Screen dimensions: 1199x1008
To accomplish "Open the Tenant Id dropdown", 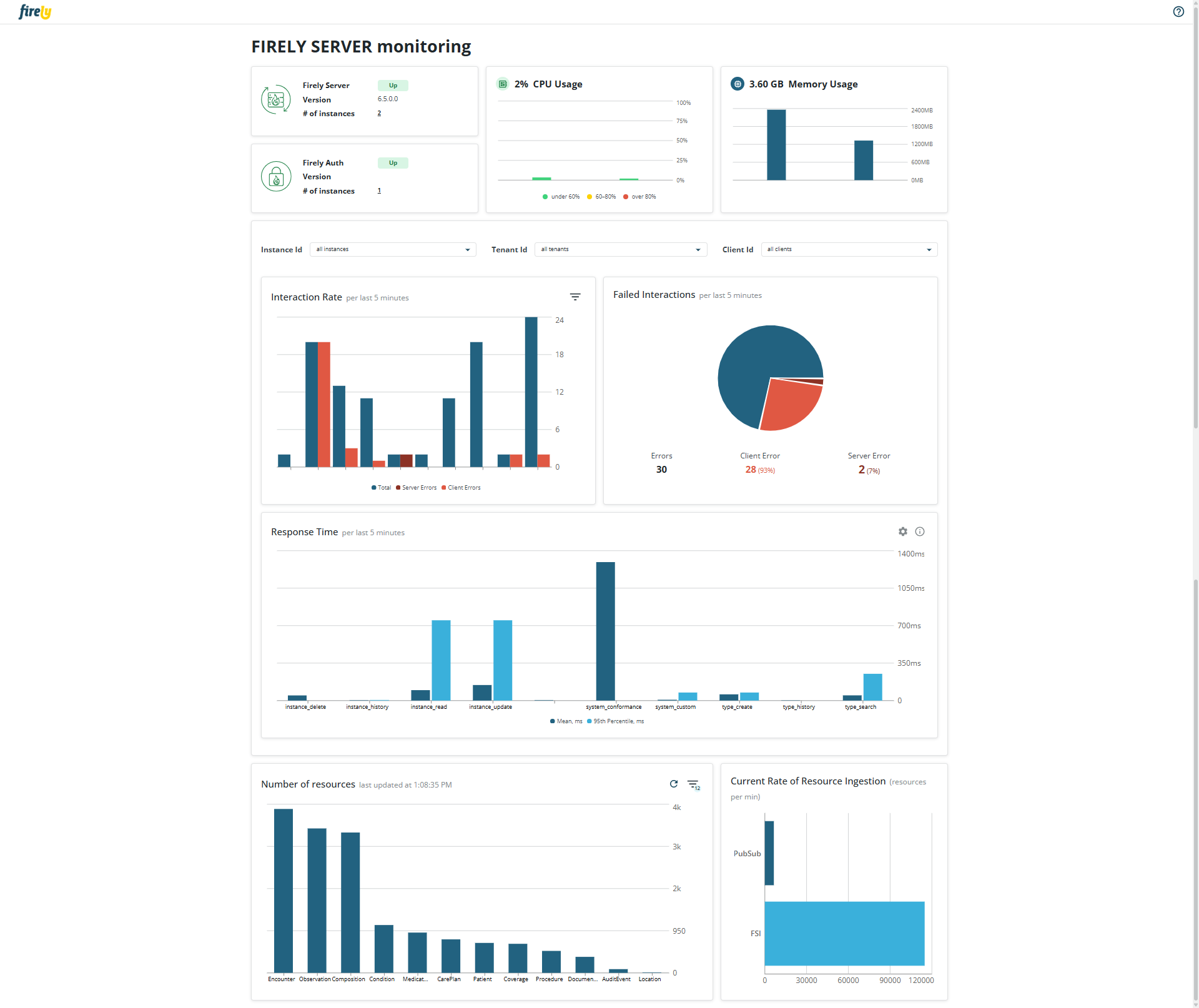I will (x=621, y=249).
